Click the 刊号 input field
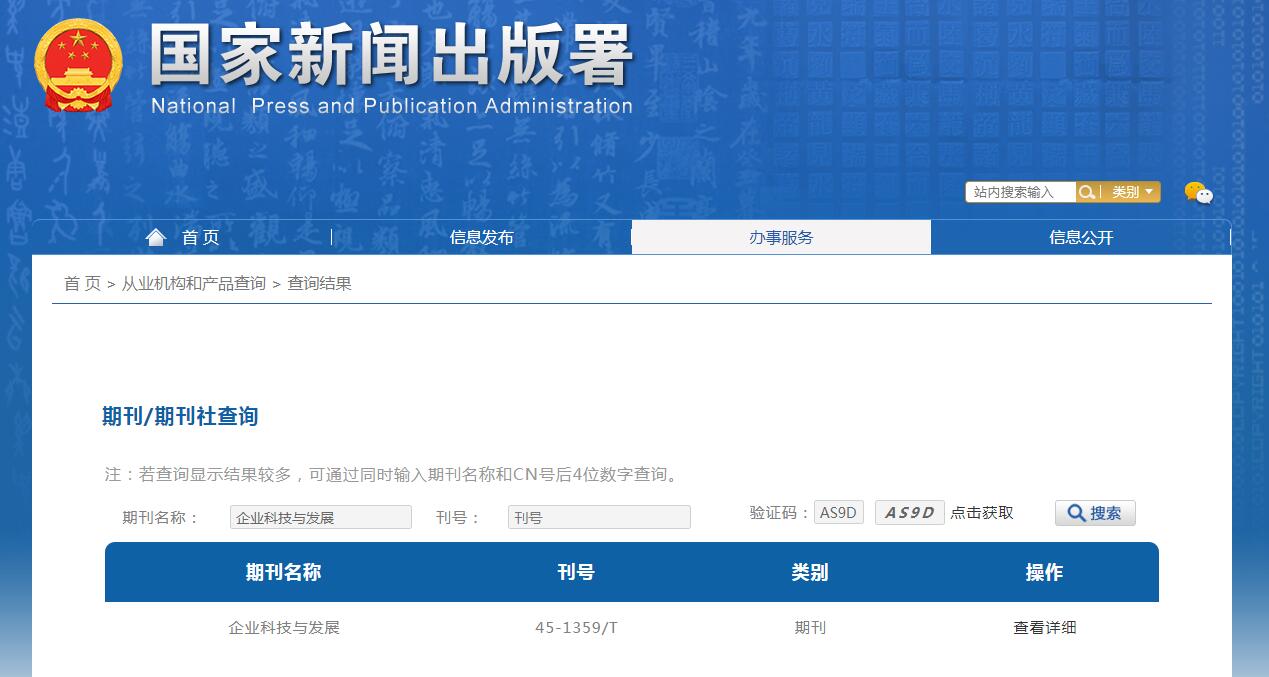The height and width of the screenshot is (677, 1269). tap(598, 517)
